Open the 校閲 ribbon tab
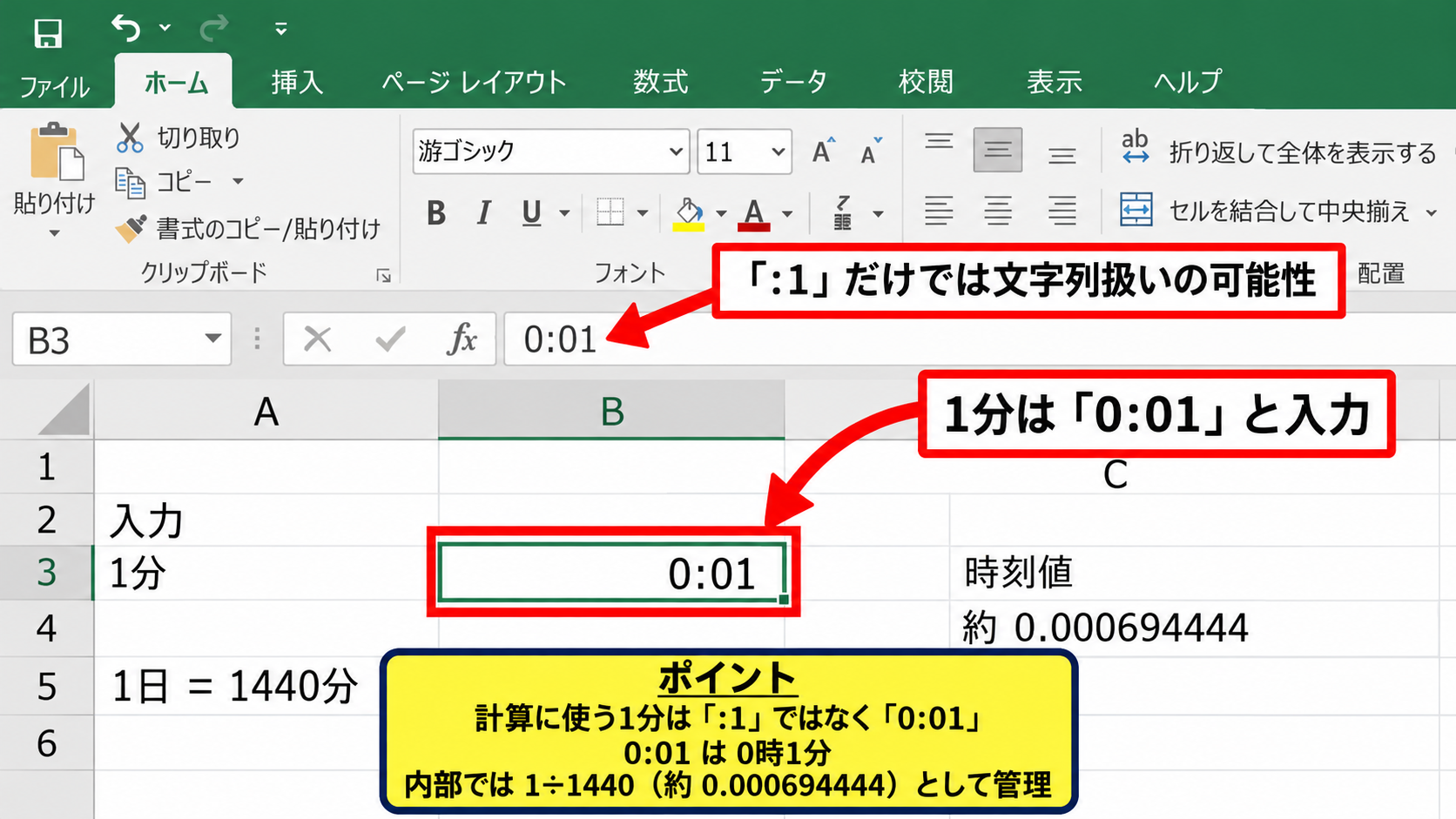This screenshot has width=1456, height=819. (926, 82)
